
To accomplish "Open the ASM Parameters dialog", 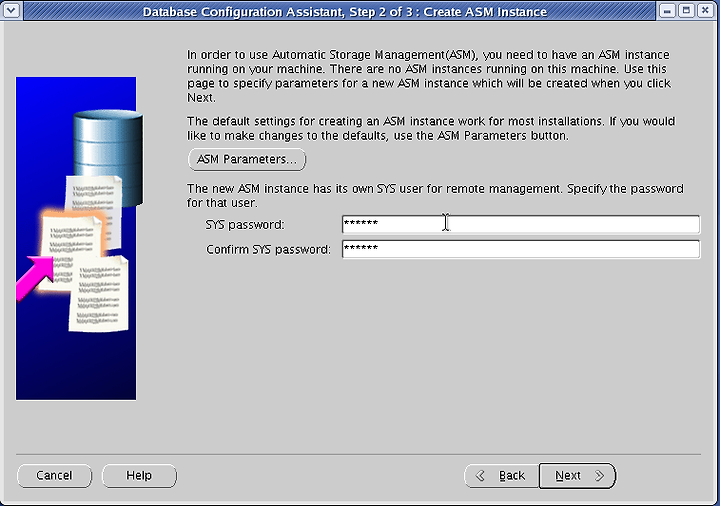I will click(x=247, y=159).
